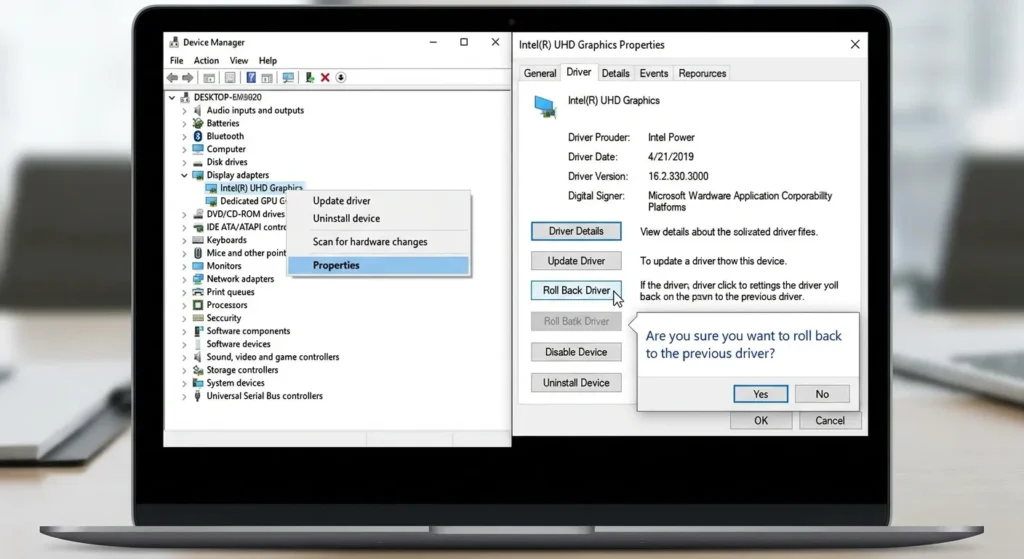Expand the System devices node chevron
The width and height of the screenshot is (1024, 559).
(184, 383)
